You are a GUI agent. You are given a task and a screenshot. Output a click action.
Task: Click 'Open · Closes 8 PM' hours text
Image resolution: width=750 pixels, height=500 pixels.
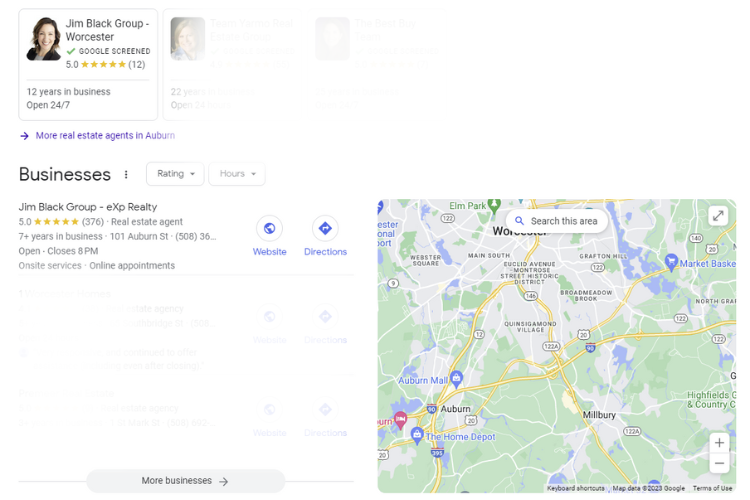click(x=58, y=251)
